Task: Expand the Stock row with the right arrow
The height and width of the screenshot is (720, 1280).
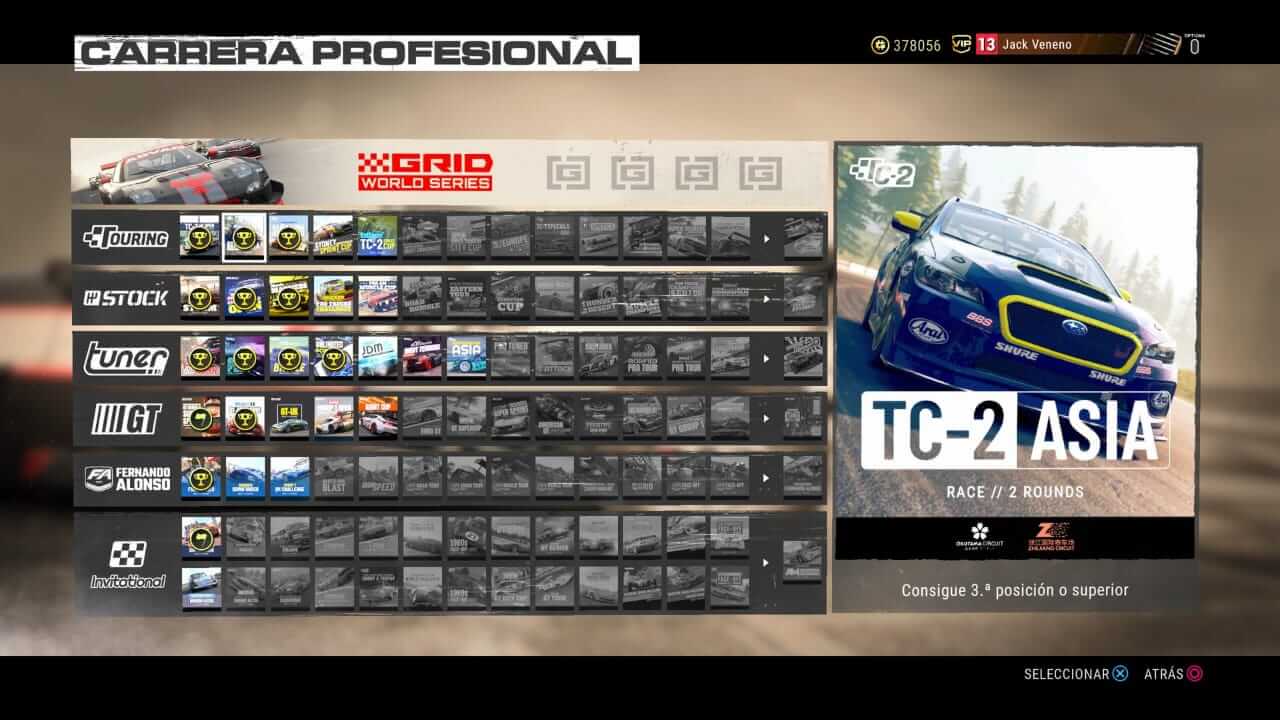Action: click(x=767, y=298)
